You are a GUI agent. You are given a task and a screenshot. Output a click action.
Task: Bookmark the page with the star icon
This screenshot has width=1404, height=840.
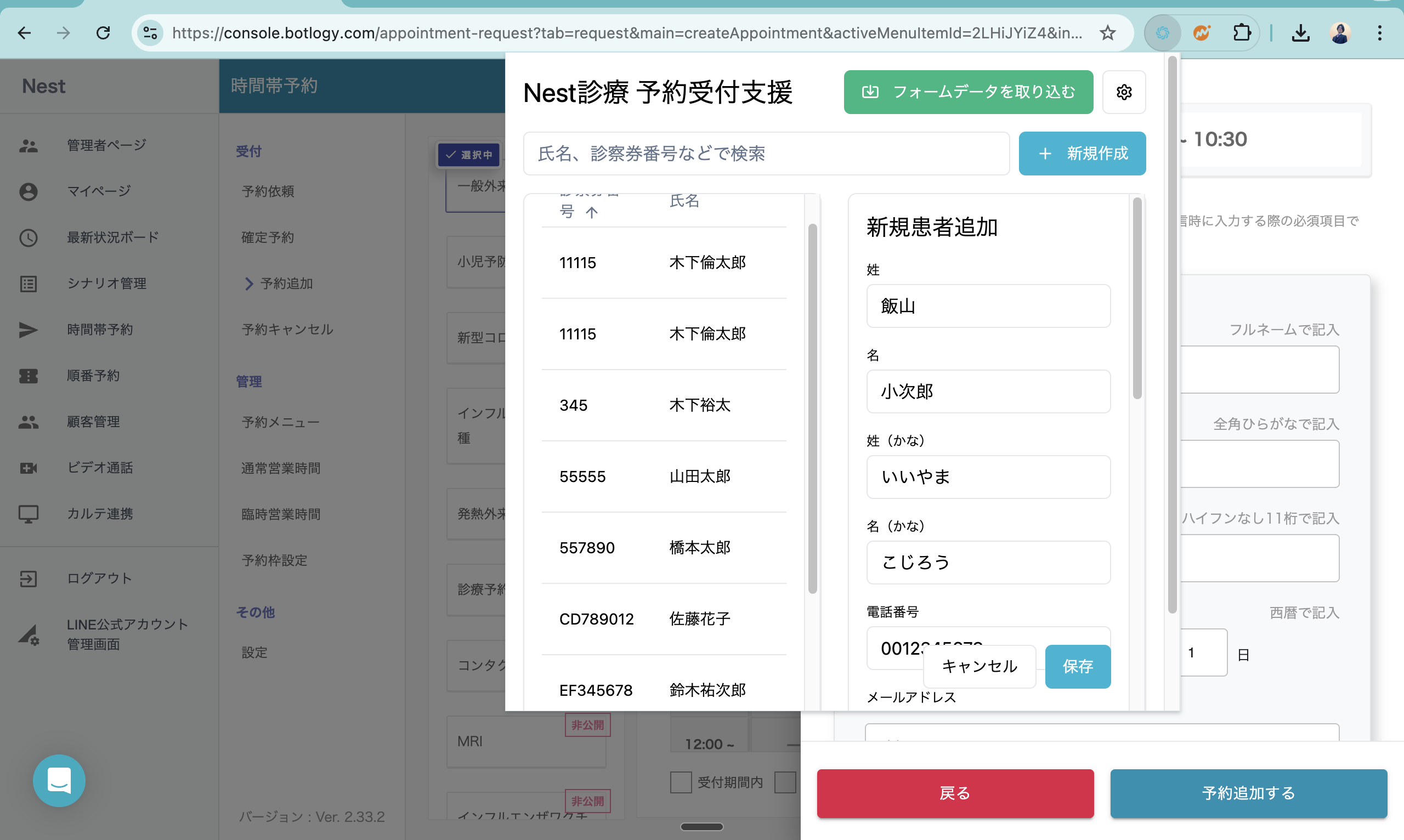[1107, 33]
